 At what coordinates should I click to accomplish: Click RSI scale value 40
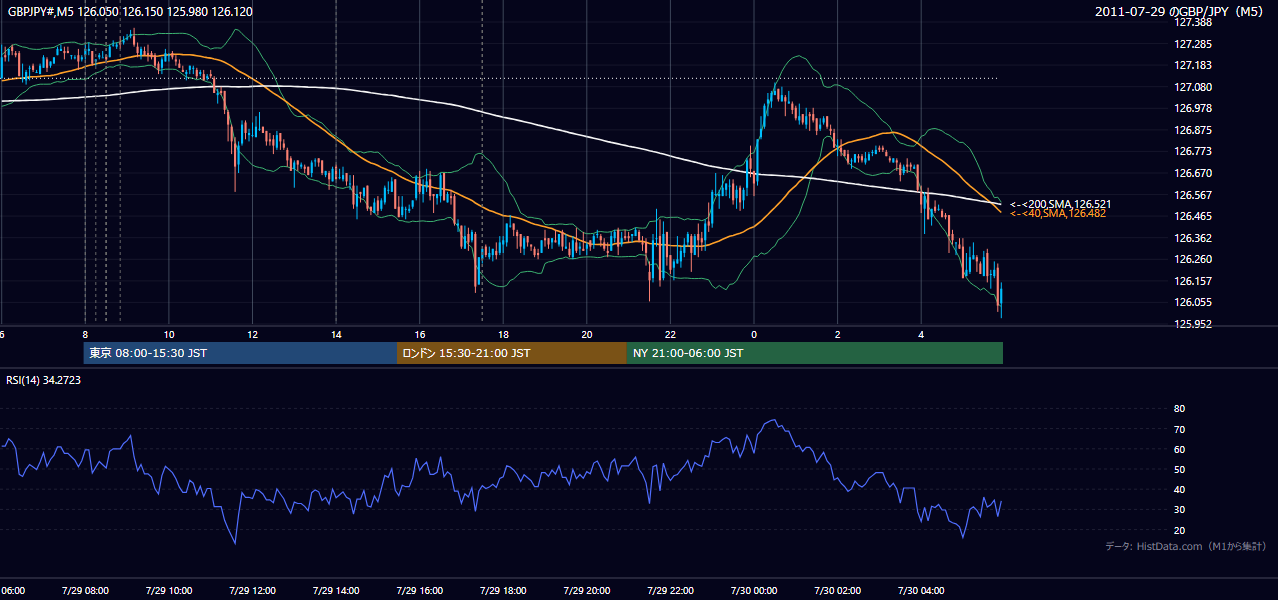[1179, 489]
